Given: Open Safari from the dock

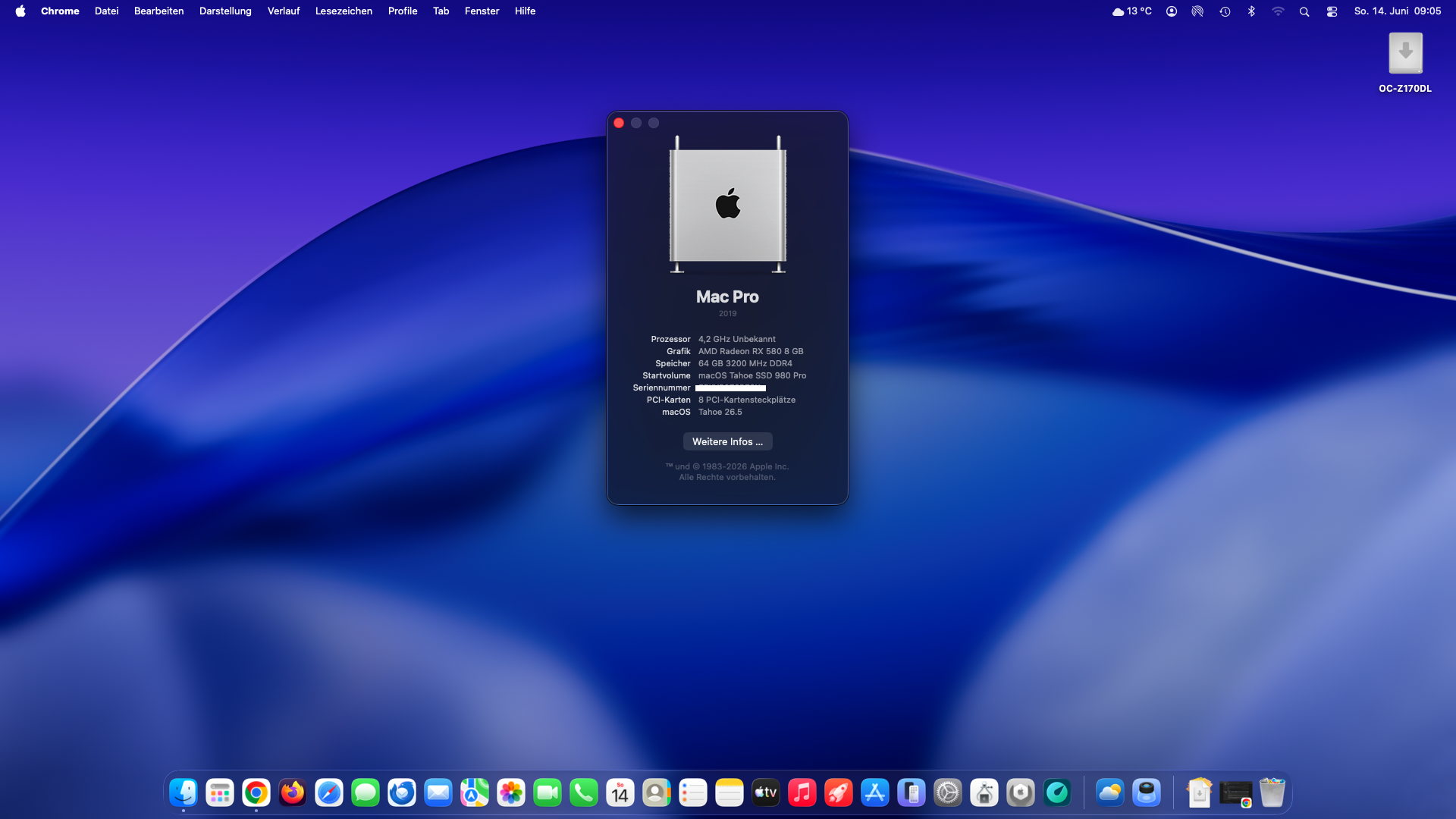Looking at the screenshot, I should tap(329, 793).
